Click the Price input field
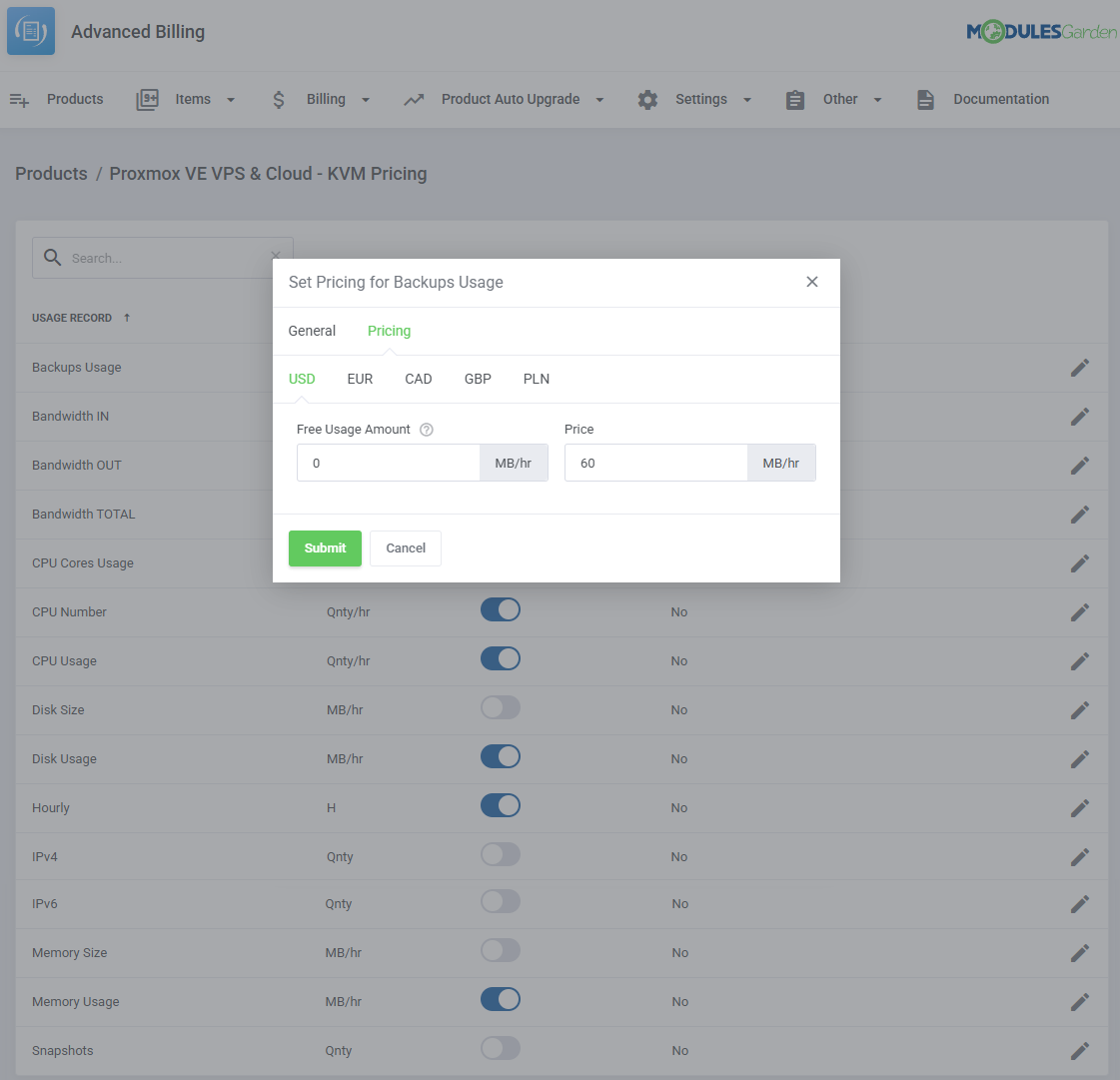 [x=655, y=464]
